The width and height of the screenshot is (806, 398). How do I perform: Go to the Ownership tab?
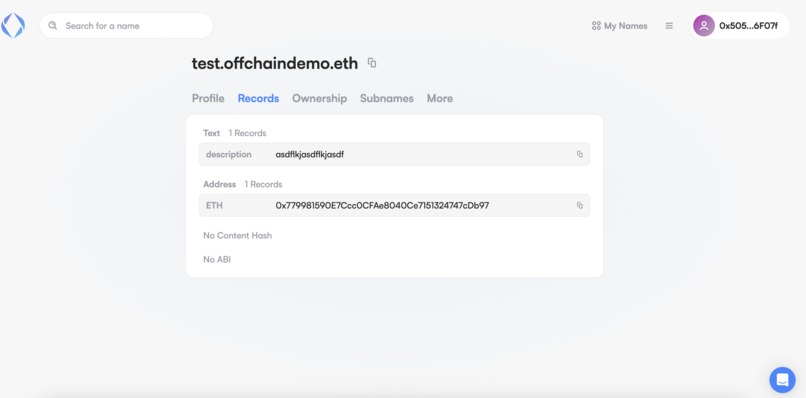click(x=319, y=98)
